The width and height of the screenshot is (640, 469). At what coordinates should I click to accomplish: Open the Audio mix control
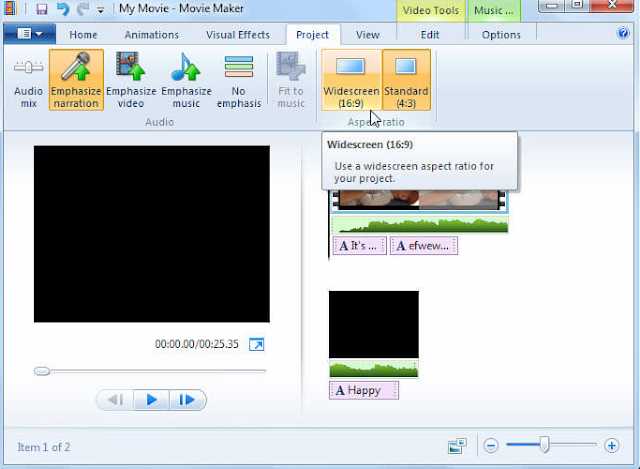pos(28,80)
